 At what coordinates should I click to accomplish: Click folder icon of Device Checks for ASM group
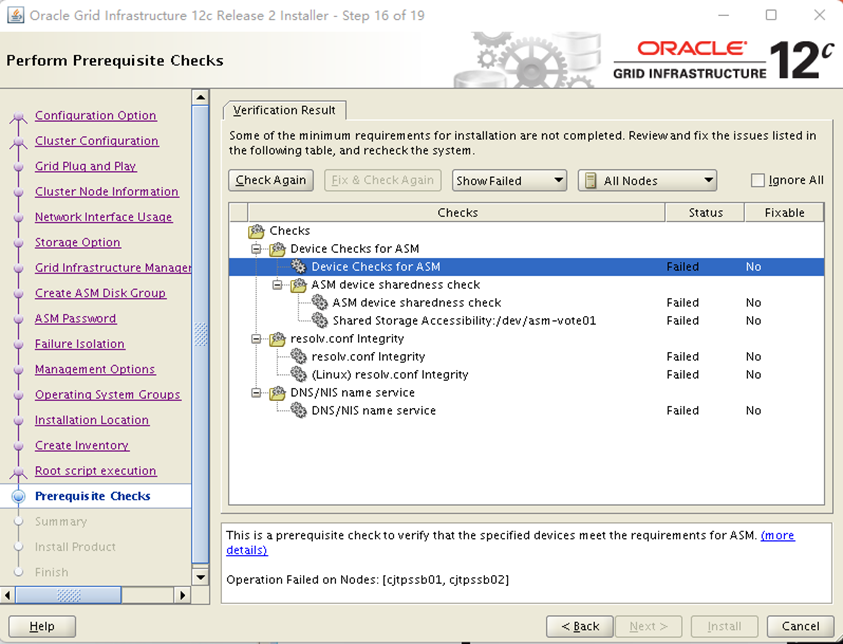coord(277,249)
